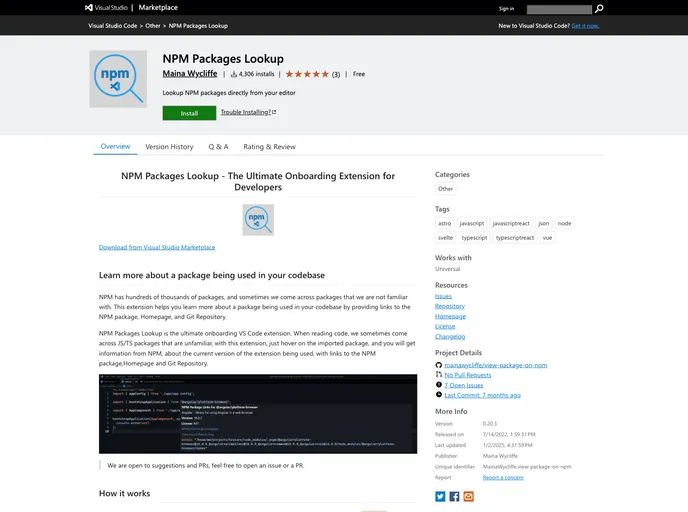The width and height of the screenshot is (688, 512).
Task: Open Trouble Installing link
Action: point(248,112)
